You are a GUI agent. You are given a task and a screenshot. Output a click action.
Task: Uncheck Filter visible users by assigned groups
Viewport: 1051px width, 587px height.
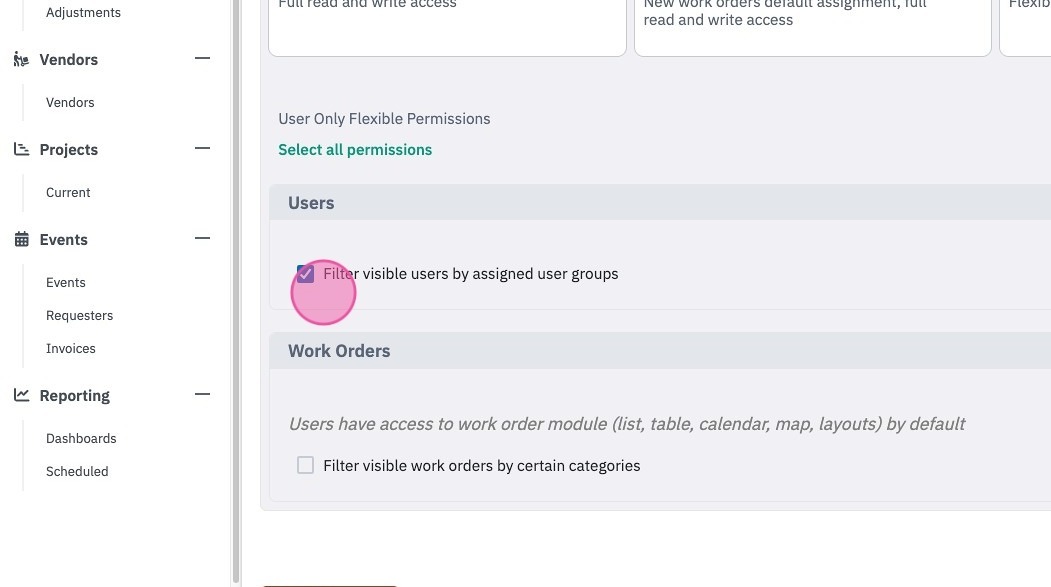[x=305, y=273]
